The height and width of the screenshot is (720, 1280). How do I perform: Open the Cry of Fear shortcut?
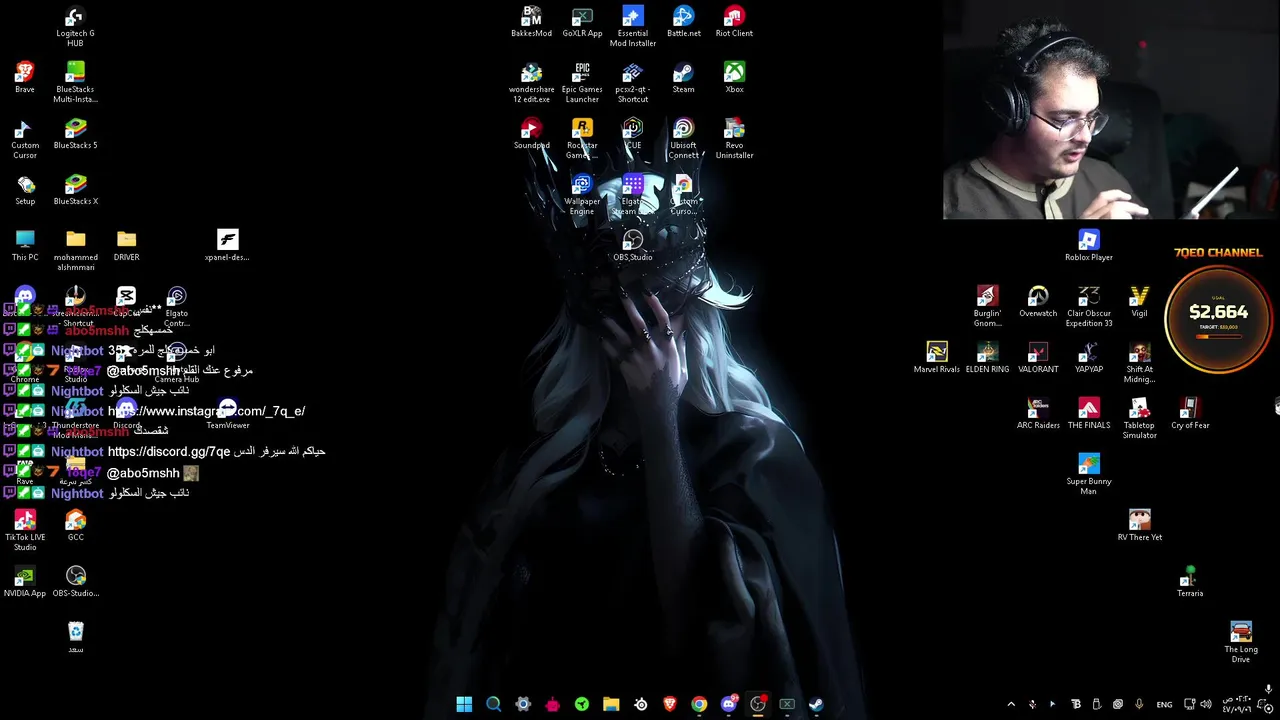click(x=1190, y=414)
